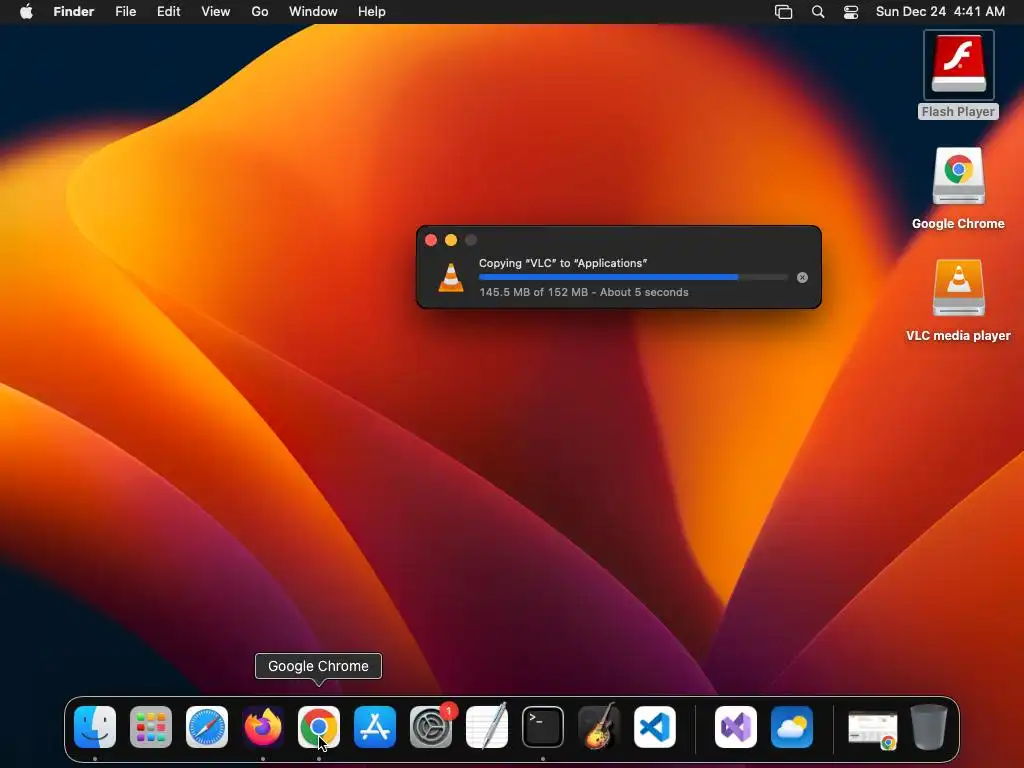The height and width of the screenshot is (768, 1024).
Task: Cancel the VLC copy operation
Action: tap(803, 278)
